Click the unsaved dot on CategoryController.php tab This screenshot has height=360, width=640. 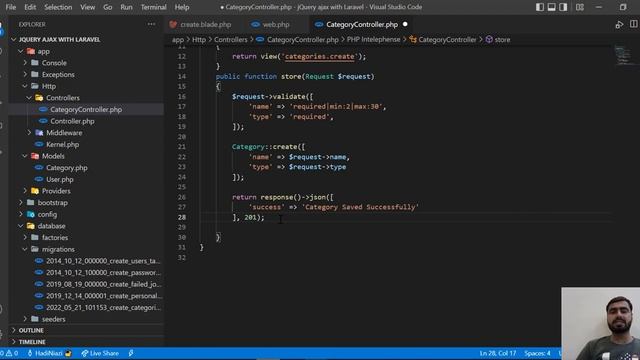point(405,24)
